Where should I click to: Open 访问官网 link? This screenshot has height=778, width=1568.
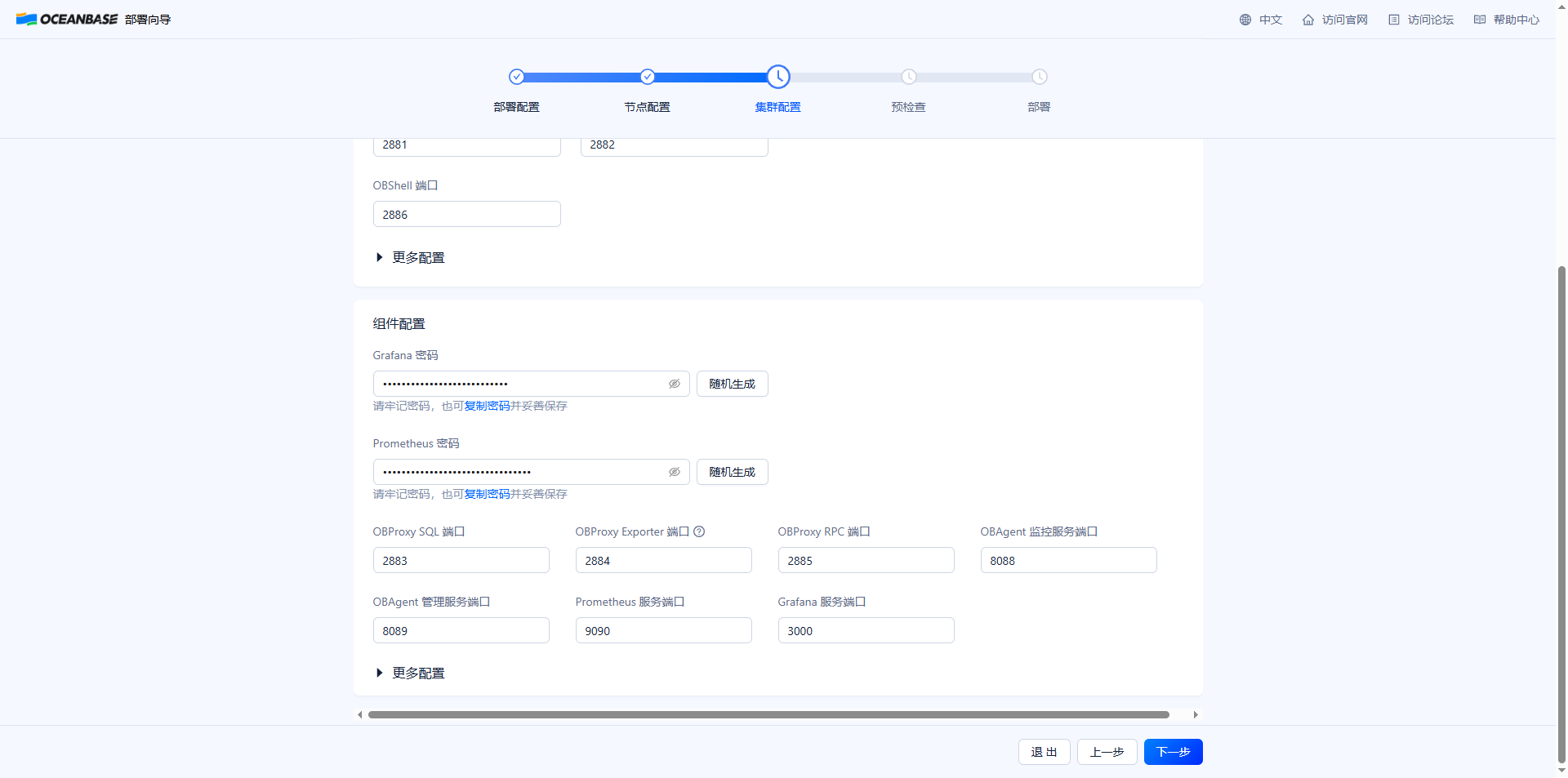[1345, 20]
